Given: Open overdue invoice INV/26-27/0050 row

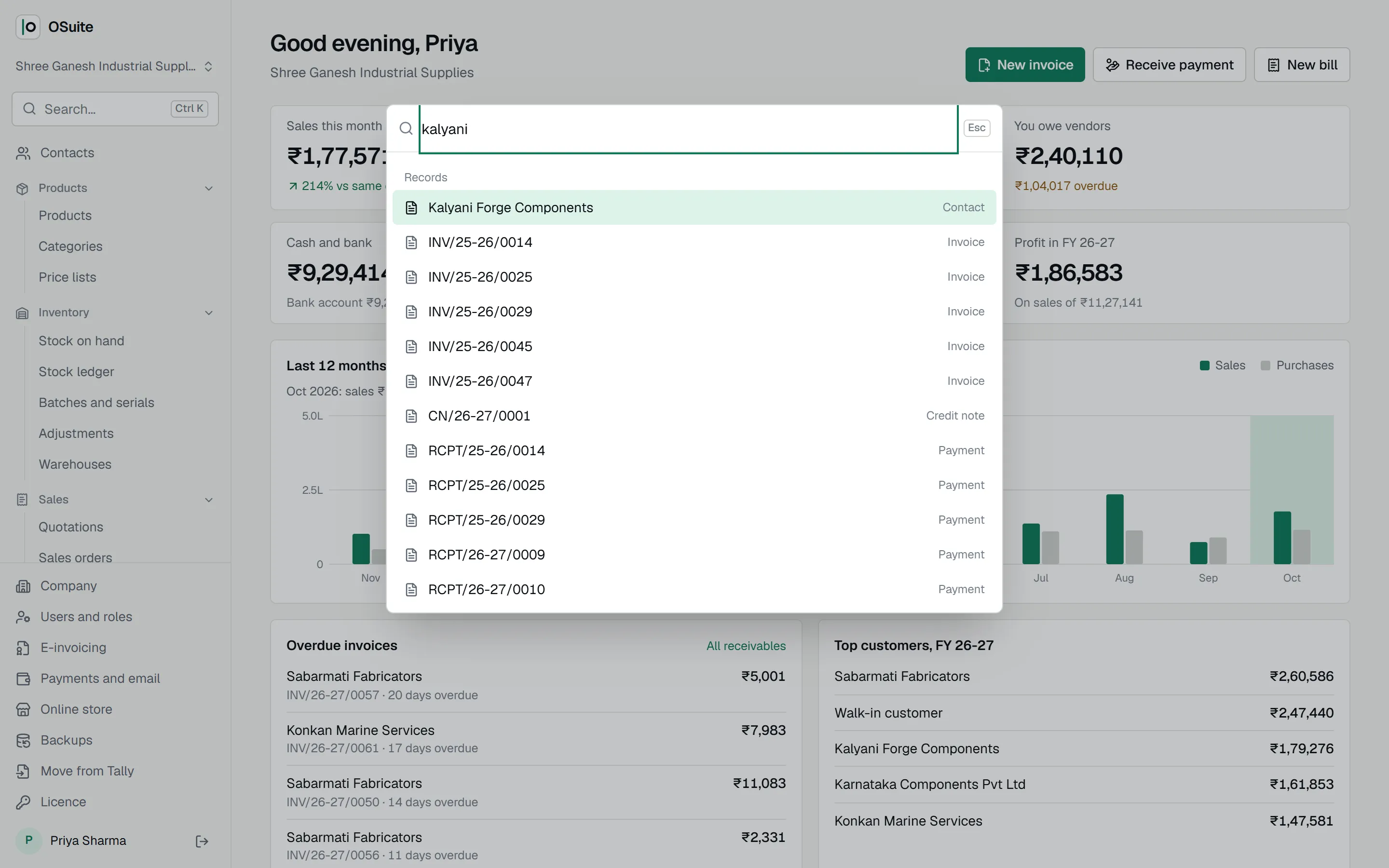Looking at the screenshot, I should [535, 793].
